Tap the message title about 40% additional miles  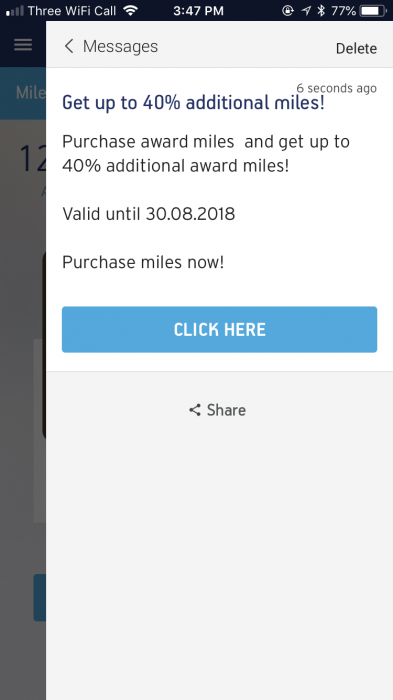click(x=193, y=103)
